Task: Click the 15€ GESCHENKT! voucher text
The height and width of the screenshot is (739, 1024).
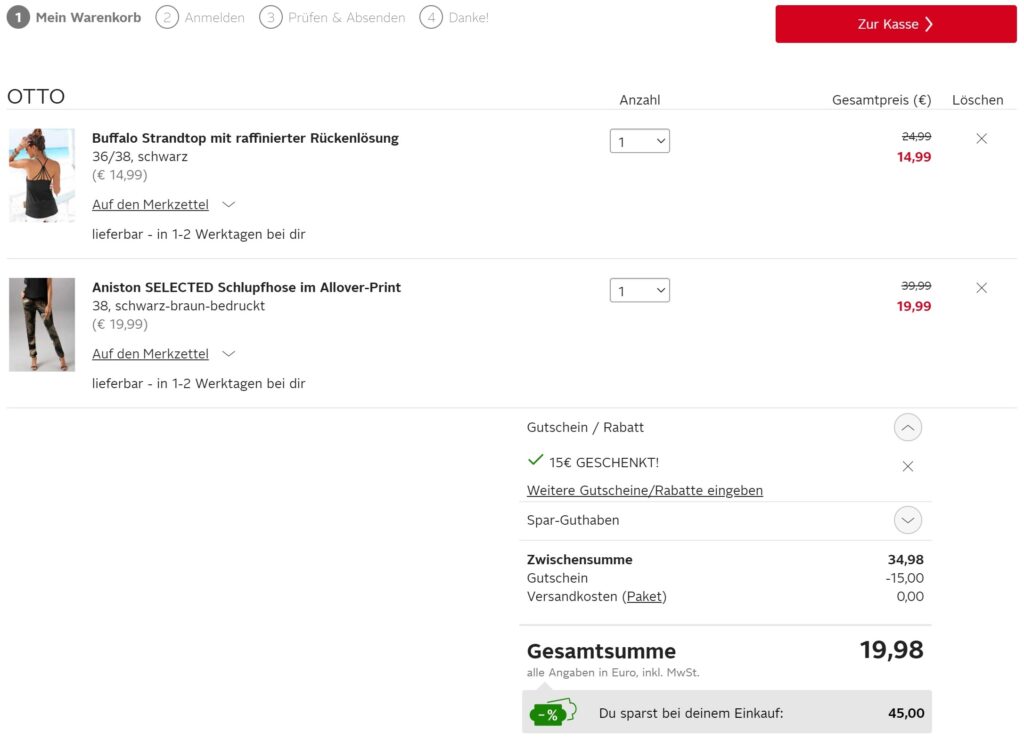Action: click(x=604, y=463)
